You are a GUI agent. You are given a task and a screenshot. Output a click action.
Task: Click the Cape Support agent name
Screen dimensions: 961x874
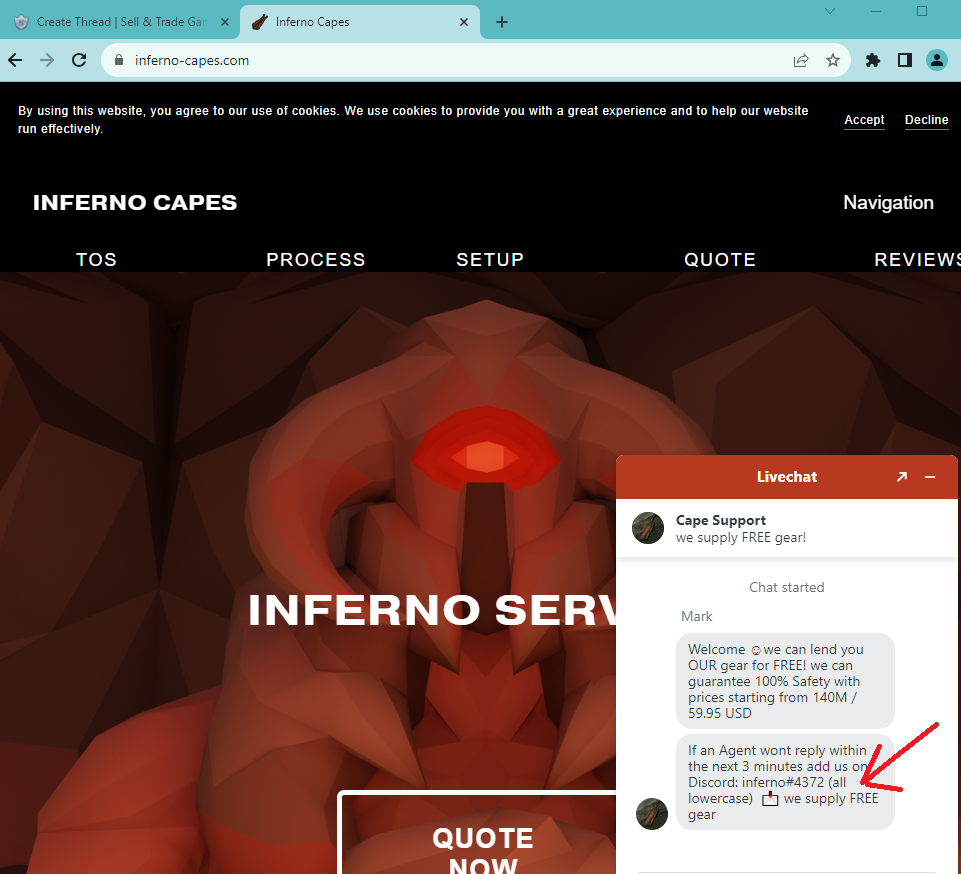(x=721, y=520)
